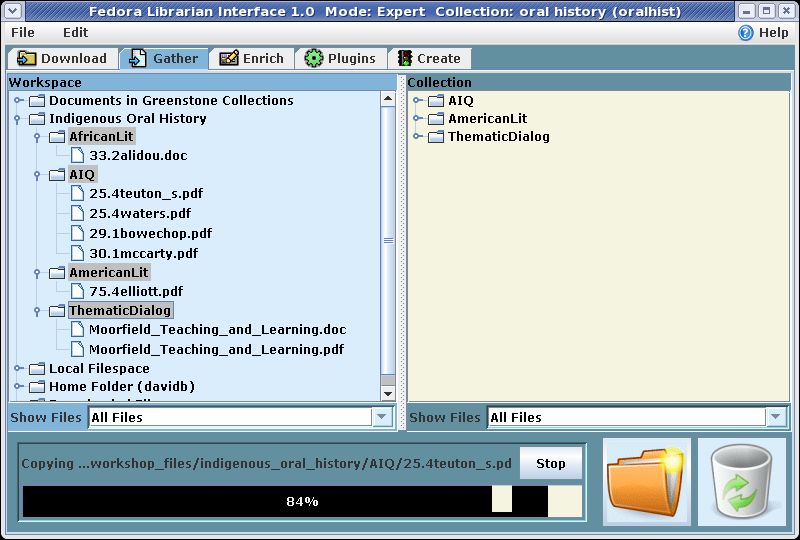The width and height of the screenshot is (800, 540).
Task: Collapse the Workspace AfricanLit folder
Action: (x=37, y=137)
